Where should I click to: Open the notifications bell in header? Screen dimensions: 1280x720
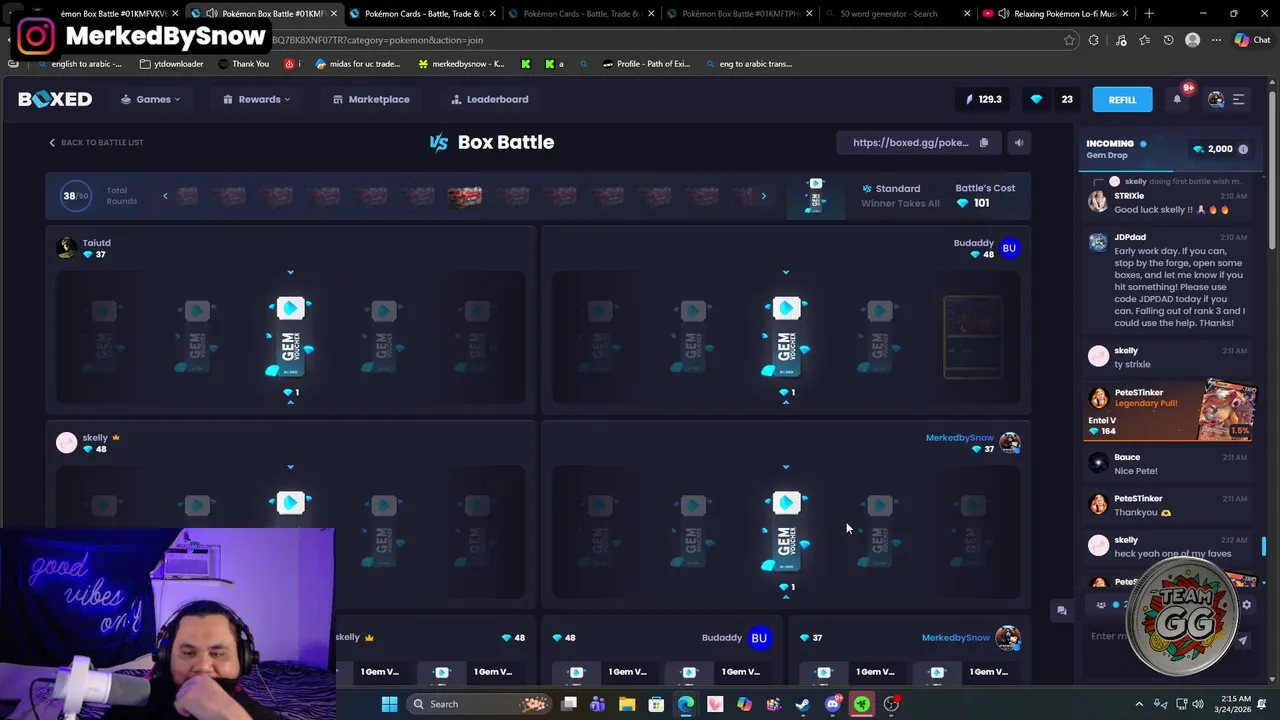[x=1177, y=99]
